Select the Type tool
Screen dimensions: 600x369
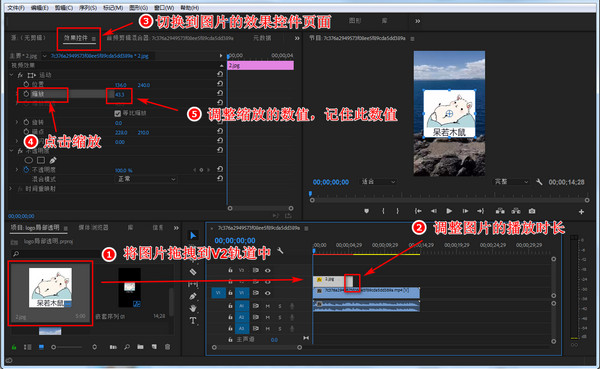coord(193,321)
